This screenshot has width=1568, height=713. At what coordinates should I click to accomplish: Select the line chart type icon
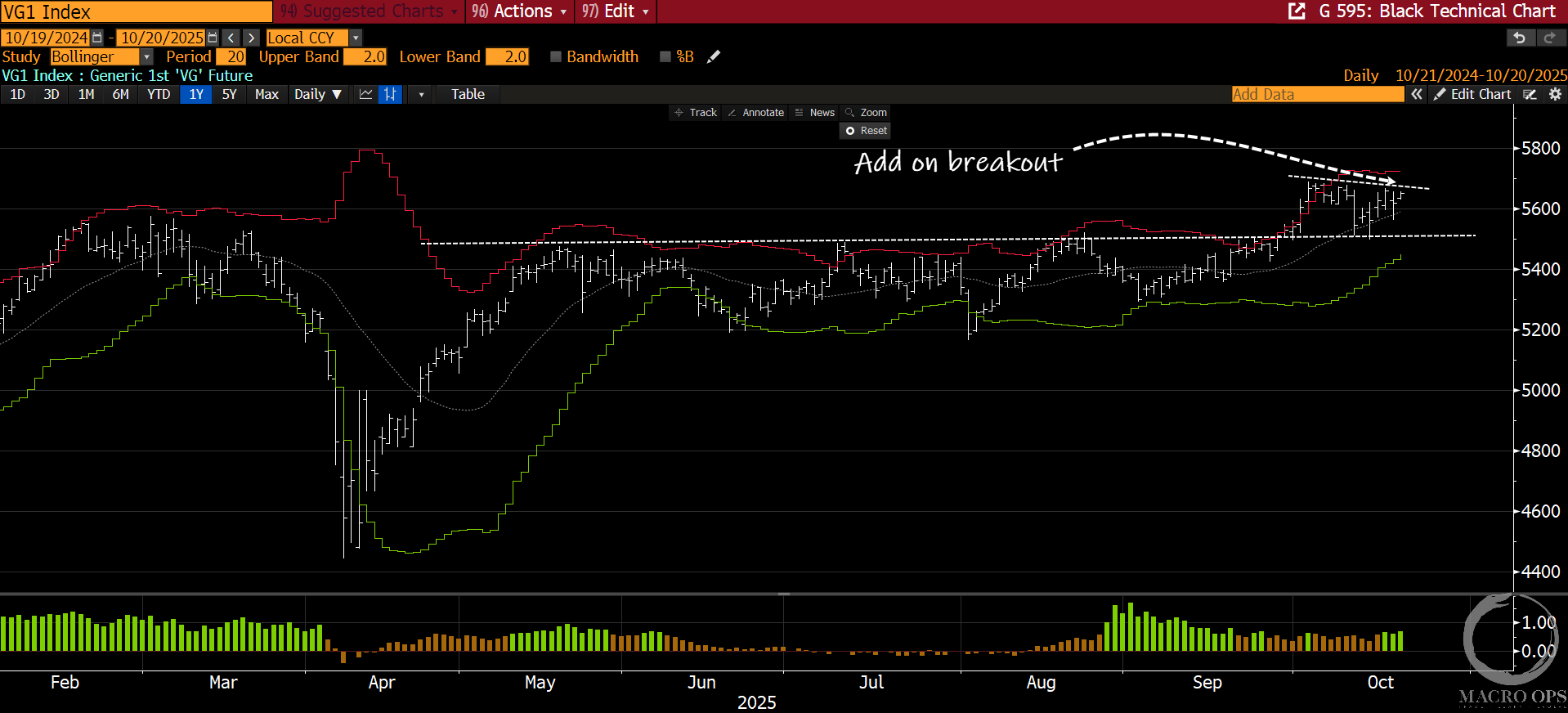pyautogui.click(x=365, y=94)
